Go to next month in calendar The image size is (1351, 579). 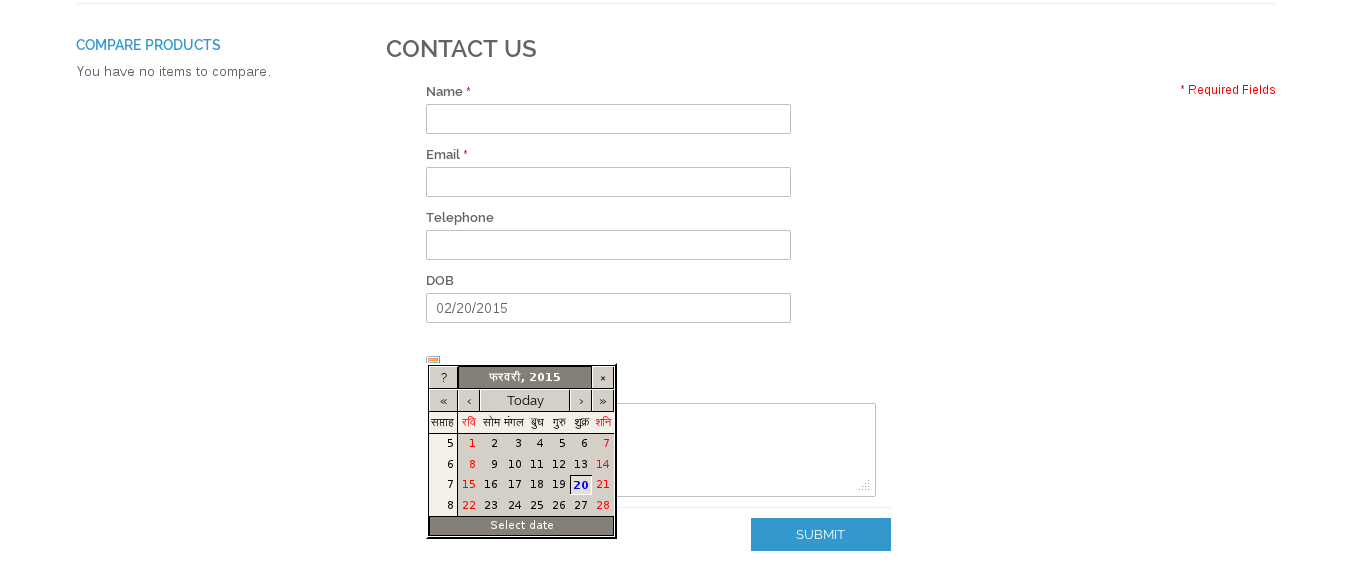point(581,401)
